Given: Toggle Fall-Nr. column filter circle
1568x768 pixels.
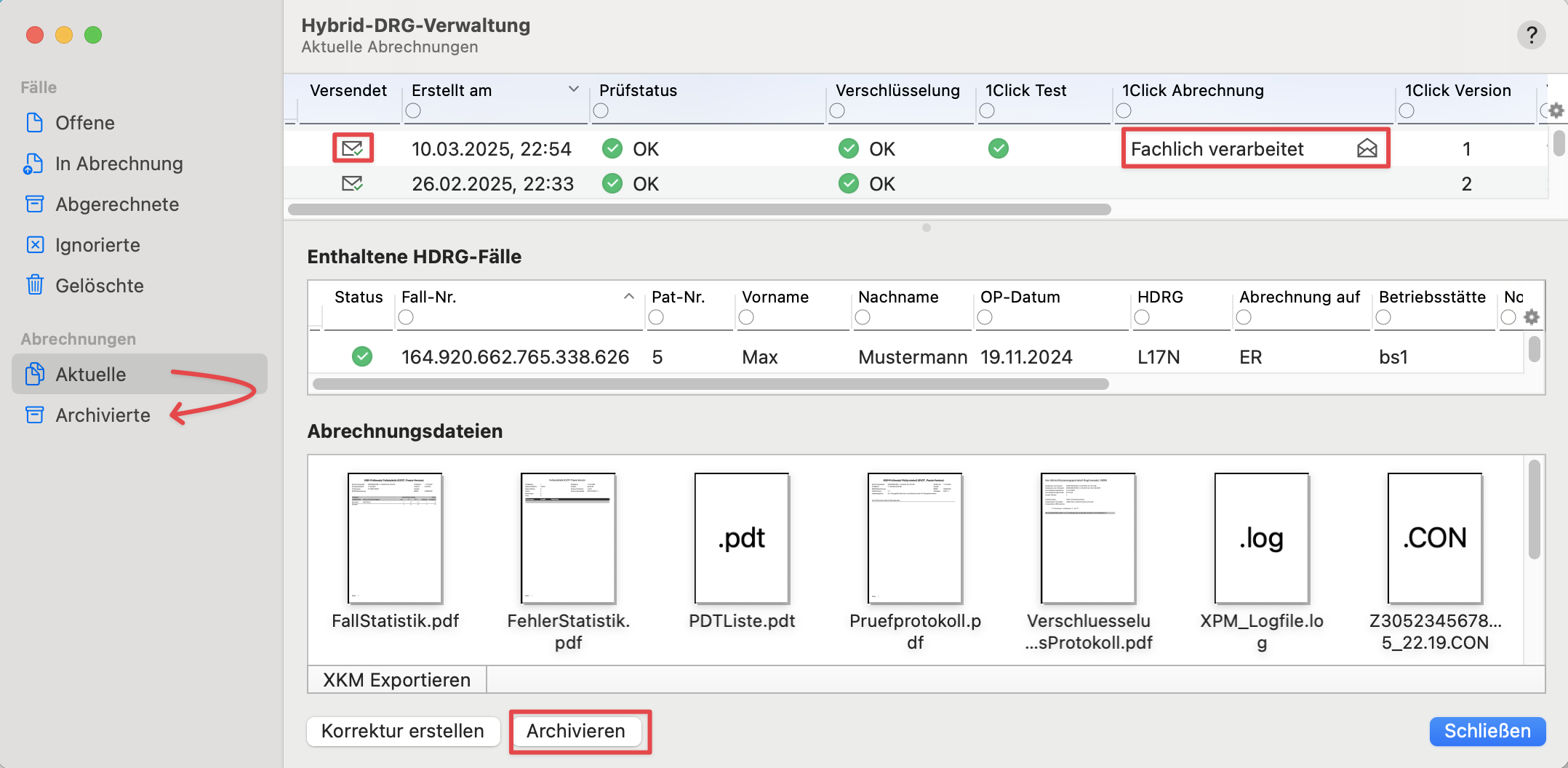Looking at the screenshot, I should 406,317.
